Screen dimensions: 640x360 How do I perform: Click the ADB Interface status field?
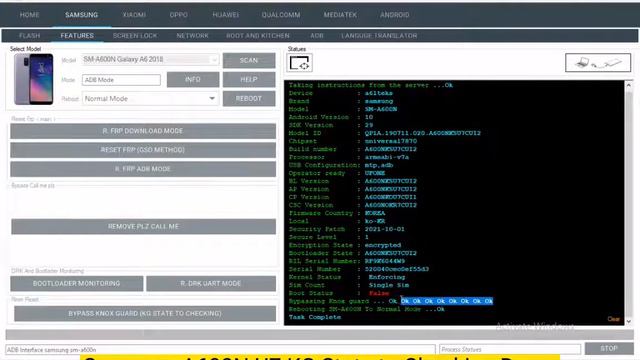click(x=220, y=350)
